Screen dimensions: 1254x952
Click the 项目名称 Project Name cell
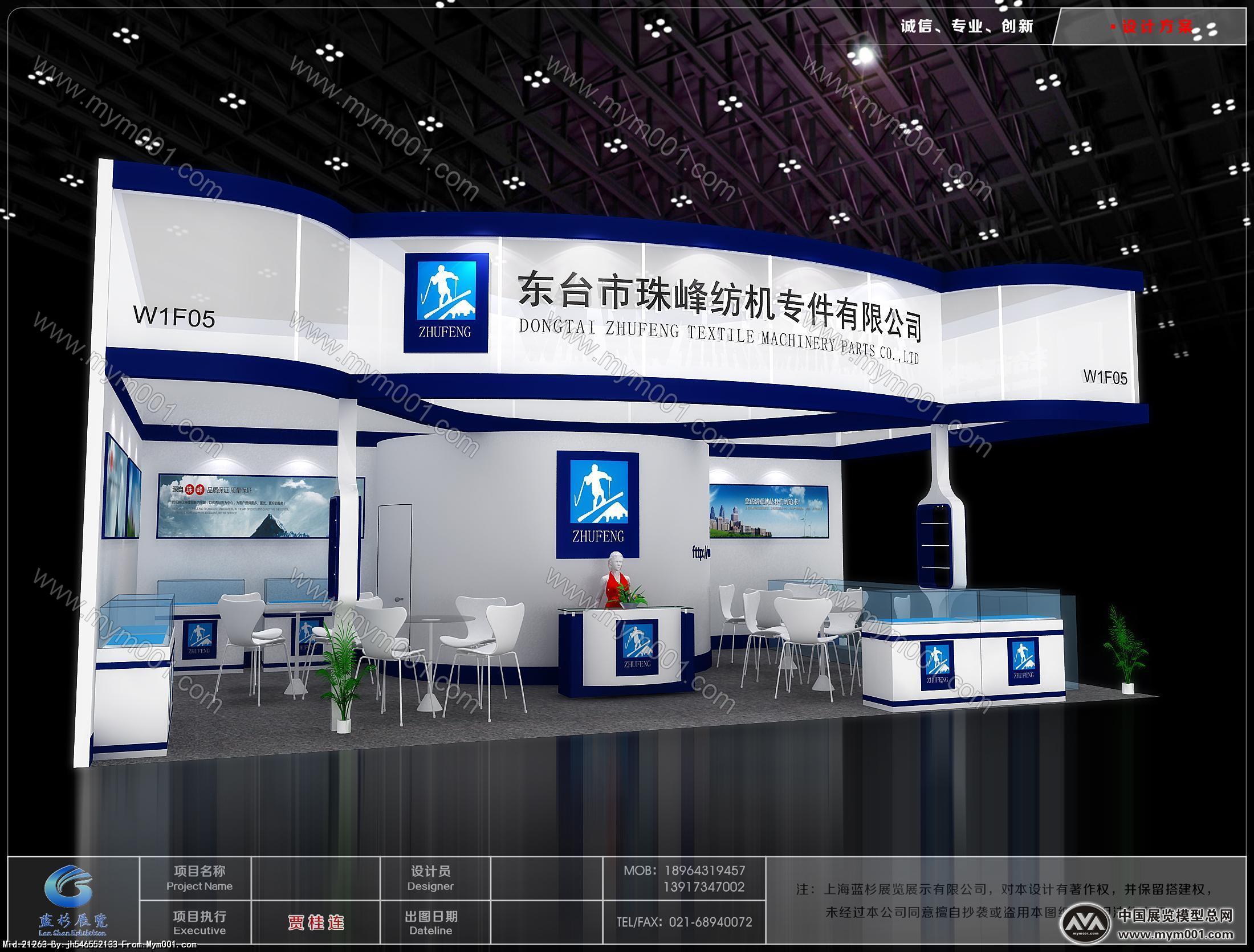[x=196, y=878]
